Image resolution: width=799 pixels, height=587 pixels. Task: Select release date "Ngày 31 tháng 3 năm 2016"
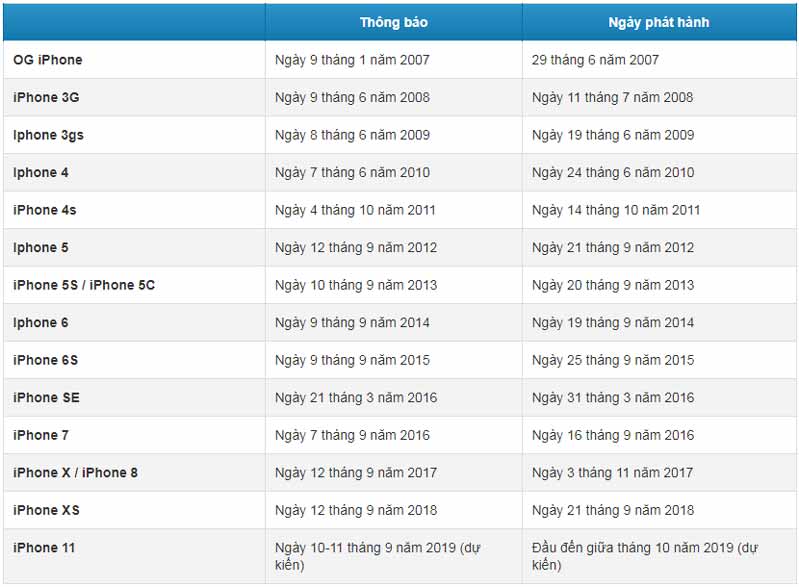point(612,397)
